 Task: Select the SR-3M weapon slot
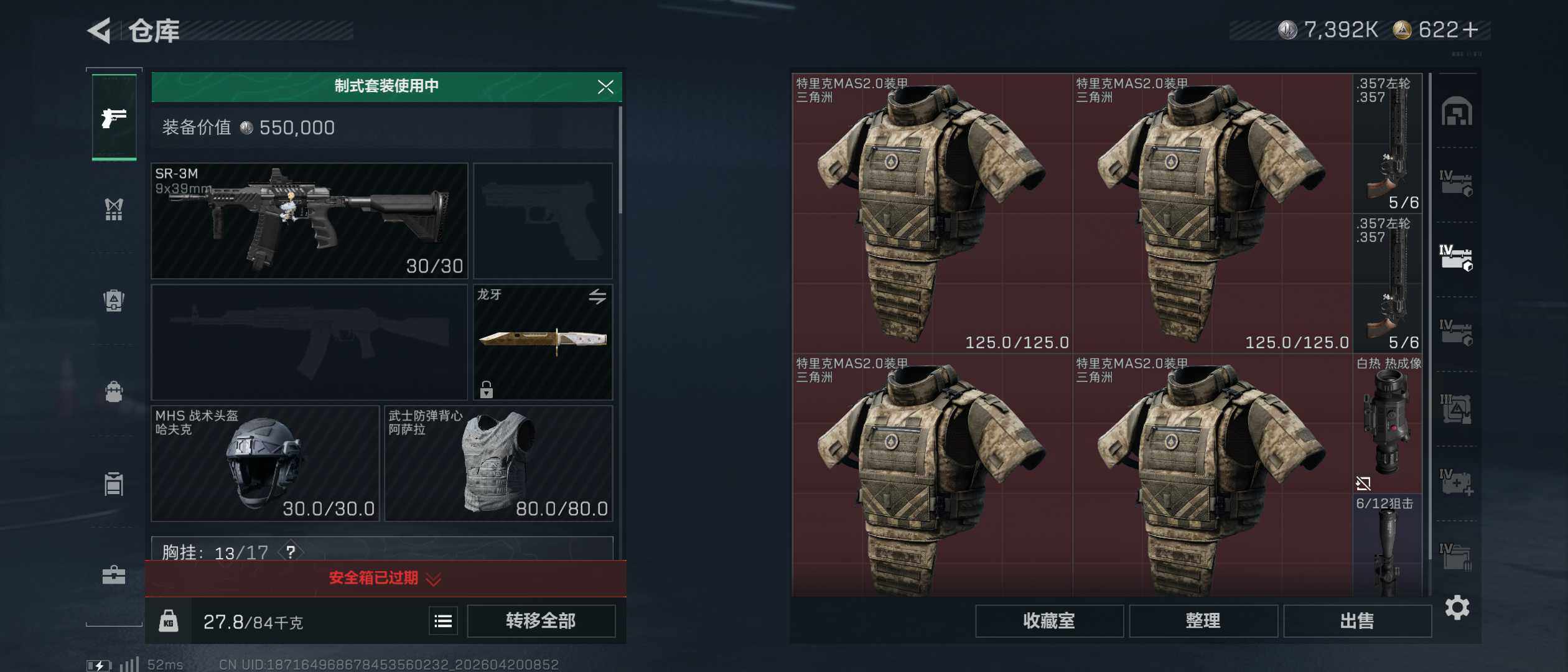coord(309,221)
